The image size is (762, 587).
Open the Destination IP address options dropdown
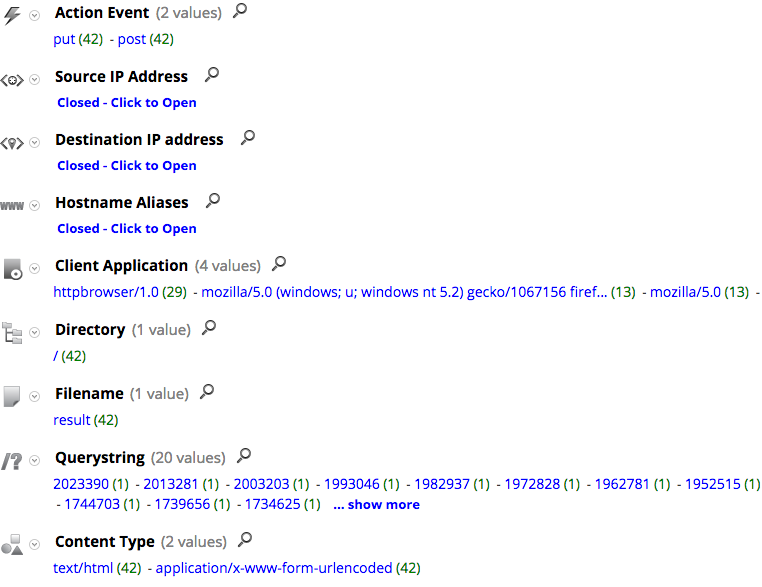pyautogui.click(x=35, y=142)
